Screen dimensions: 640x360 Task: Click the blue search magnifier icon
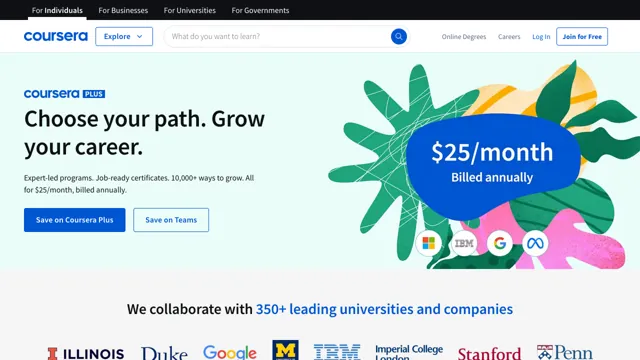coord(399,36)
